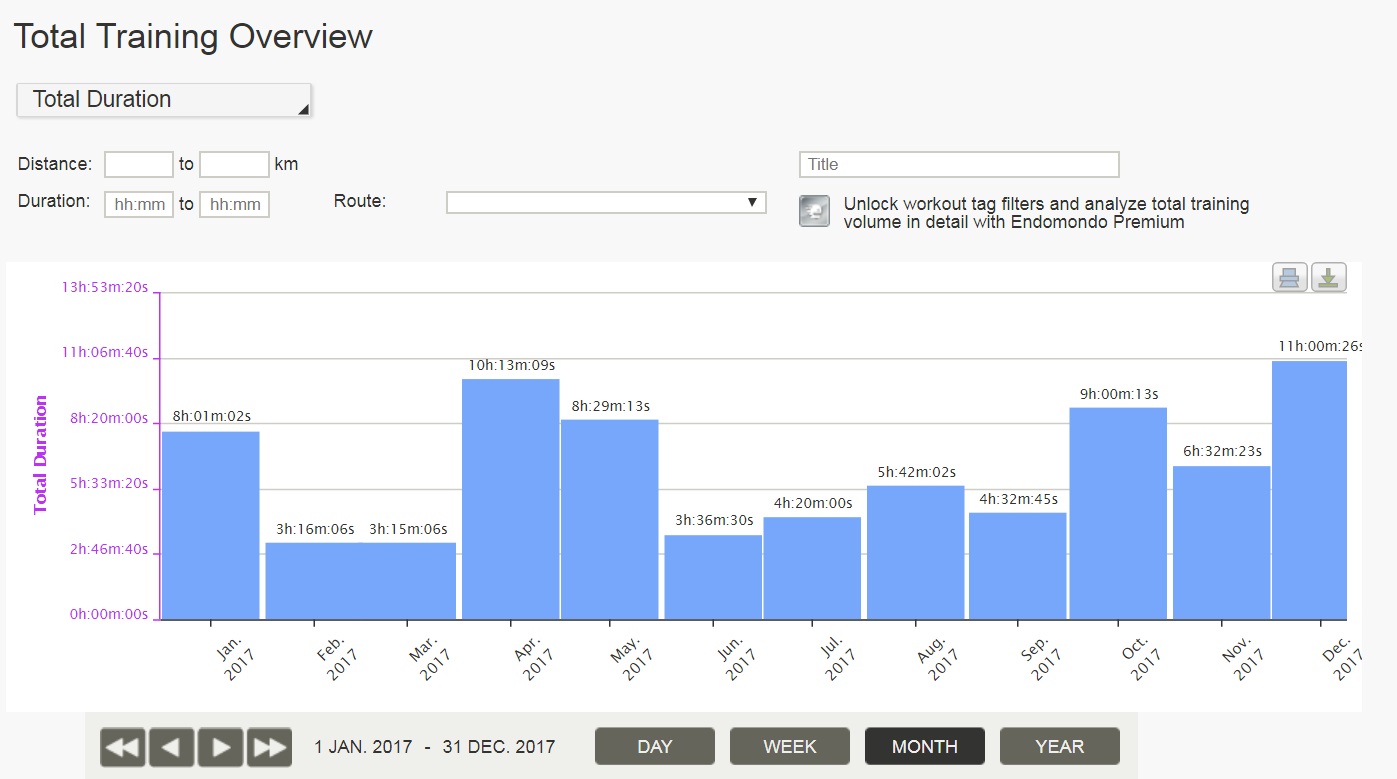
Task: Click the Sep. 2017 bar
Action: [1018, 566]
